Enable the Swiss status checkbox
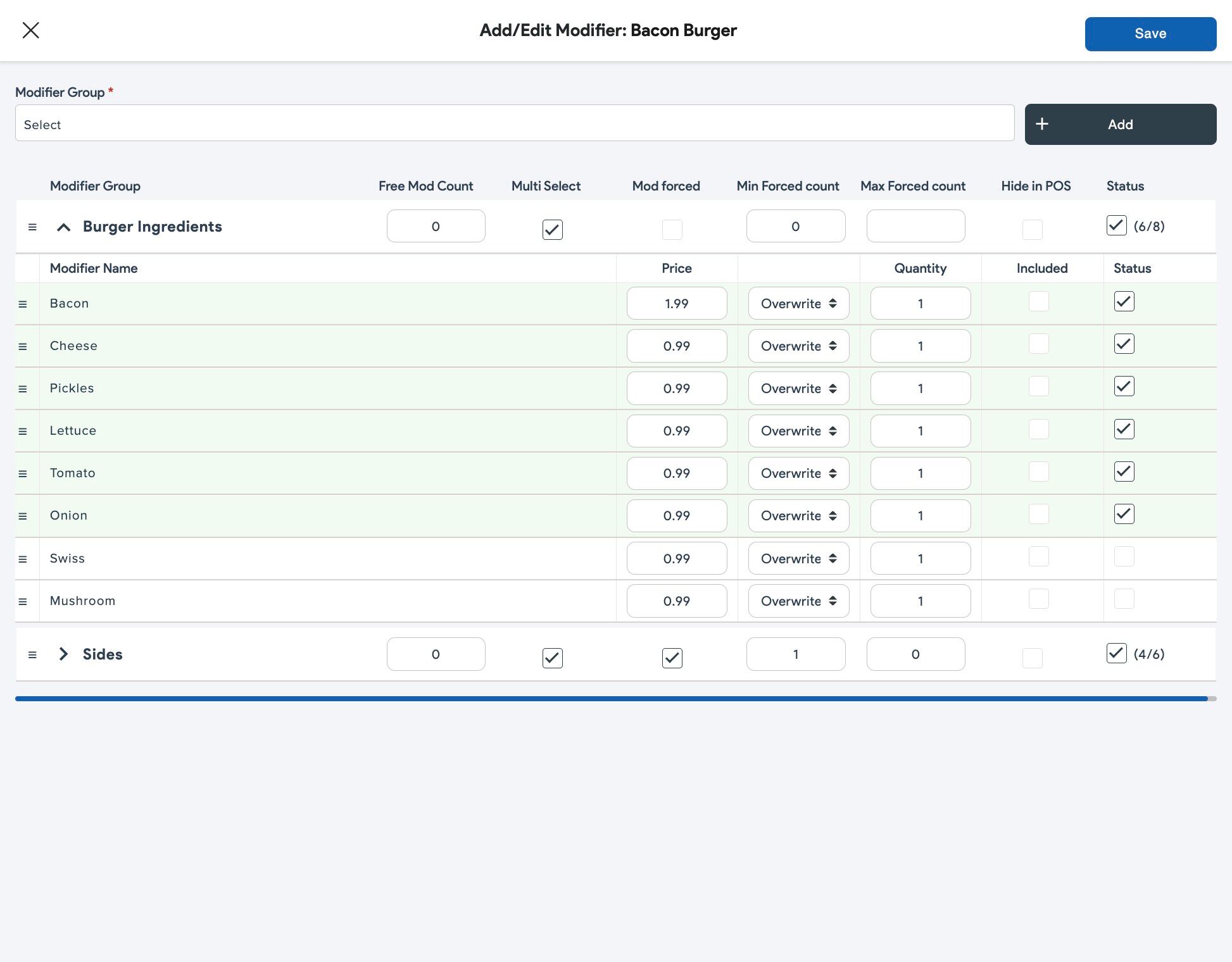Screen dimensions: 1232x962 pos(1124,557)
